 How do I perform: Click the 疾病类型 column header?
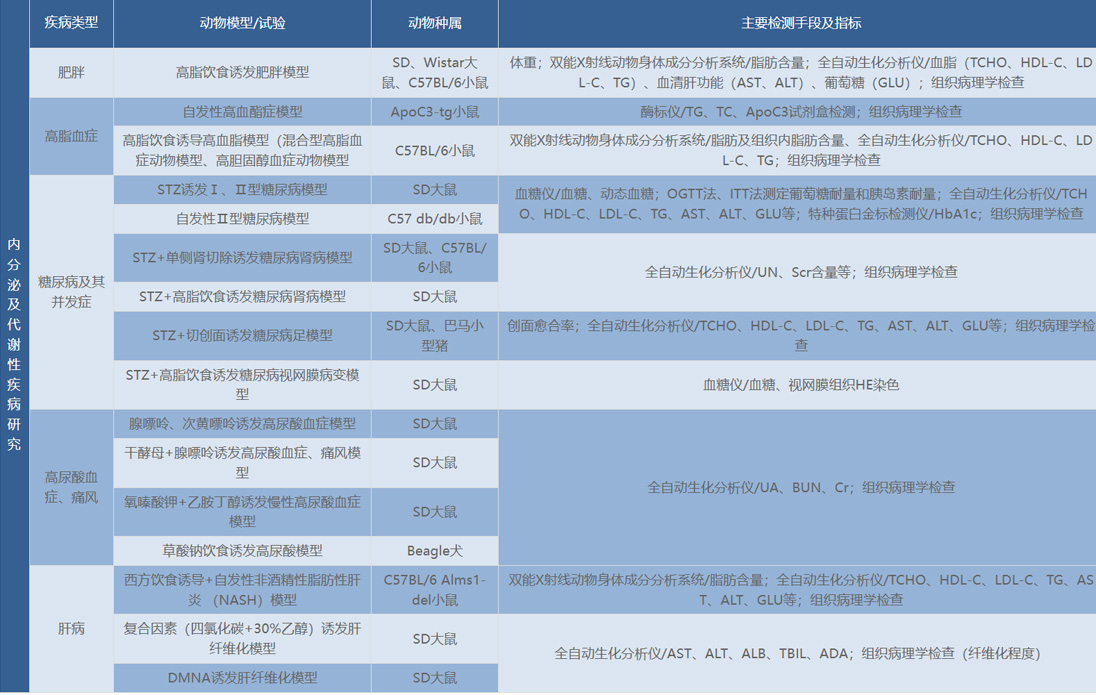click(71, 23)
